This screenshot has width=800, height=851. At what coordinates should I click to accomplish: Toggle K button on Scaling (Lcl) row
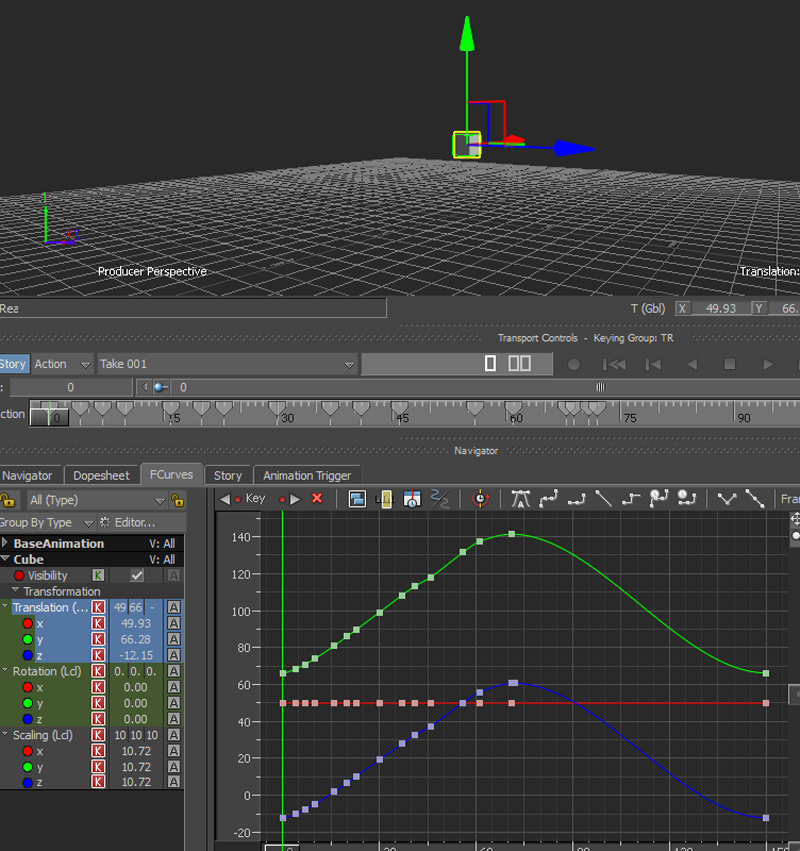pyautogui.click(x=98, y=735)
